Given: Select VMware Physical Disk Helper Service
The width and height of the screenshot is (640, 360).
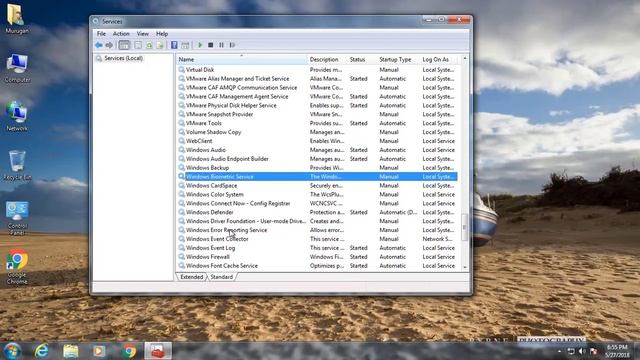Looking at the screenshot, I should tap(317, 105).
